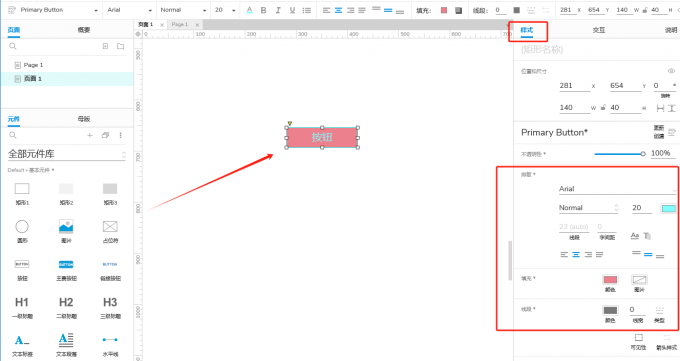This screenshot has height=361, width=680.
Task: Open the widget style manager icon top-left
Action: tap(12, 10)
